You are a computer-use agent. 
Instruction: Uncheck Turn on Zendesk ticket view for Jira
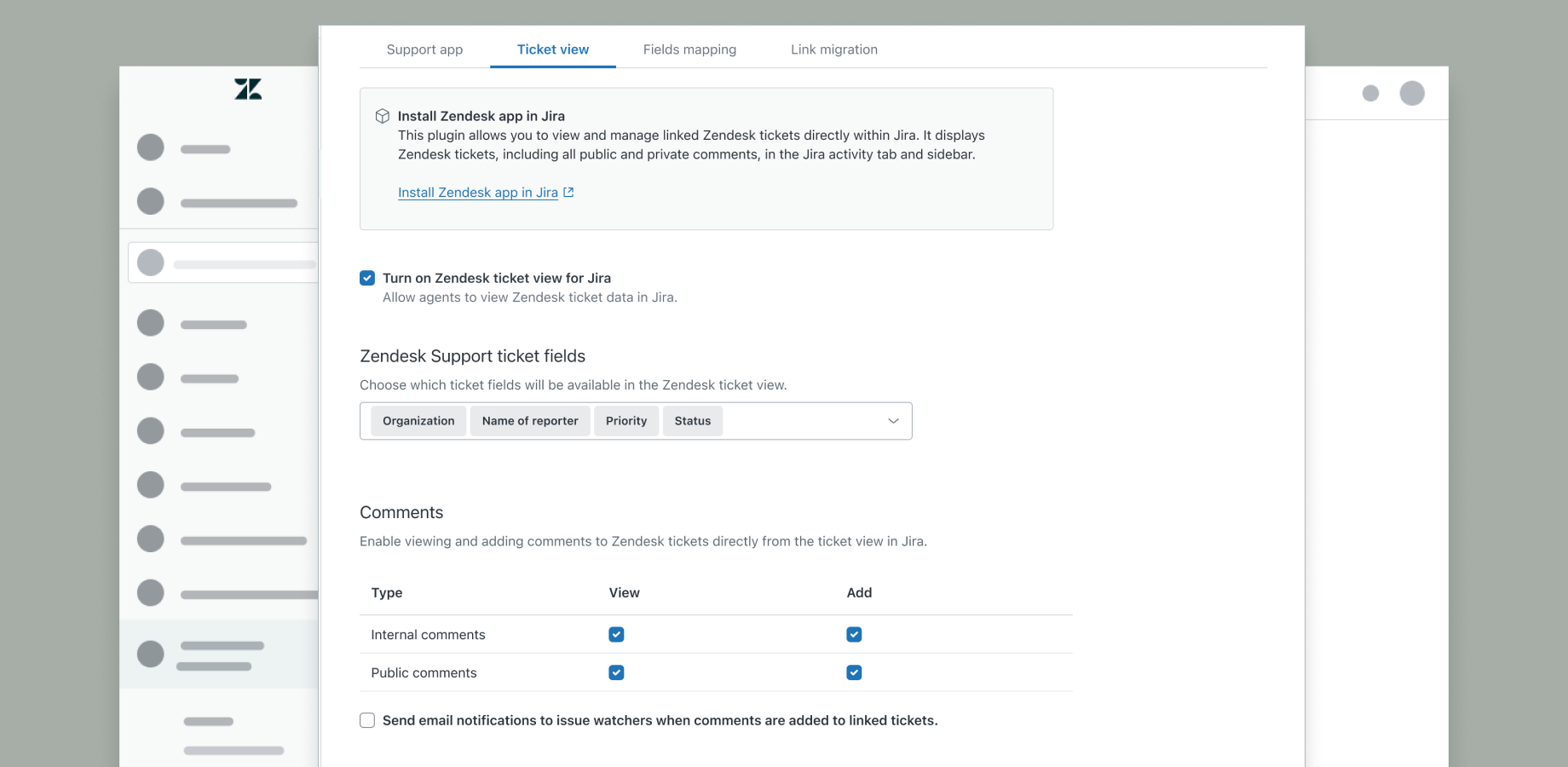367,278
